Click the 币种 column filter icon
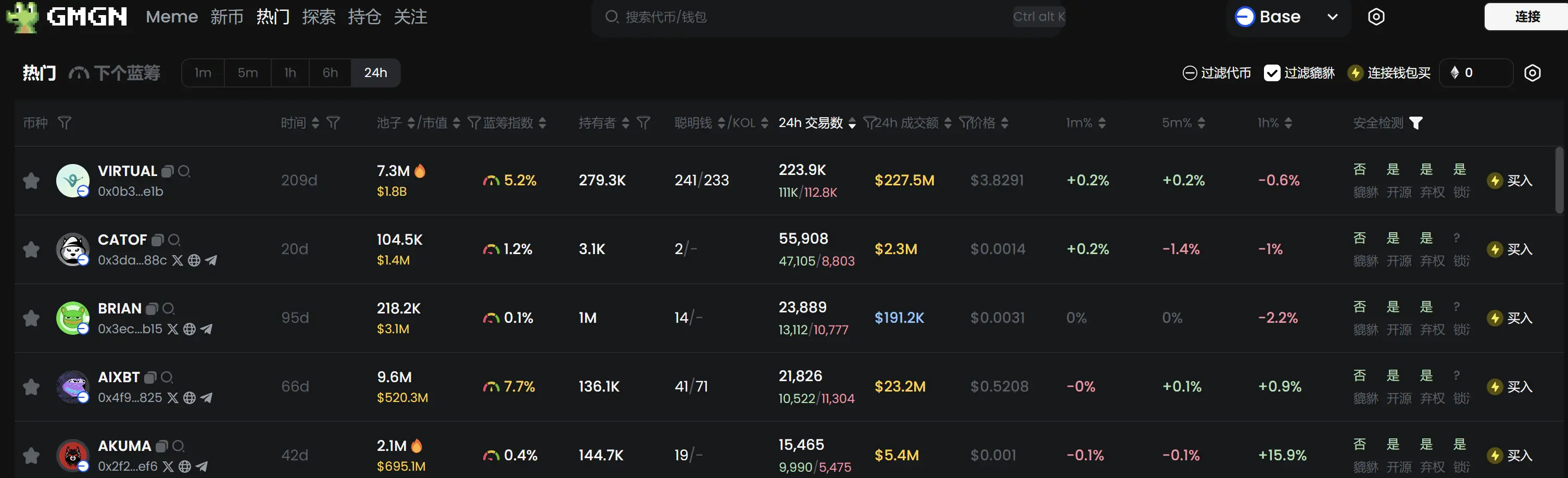This screenshot has height=478, width=1568. point(65,123)
